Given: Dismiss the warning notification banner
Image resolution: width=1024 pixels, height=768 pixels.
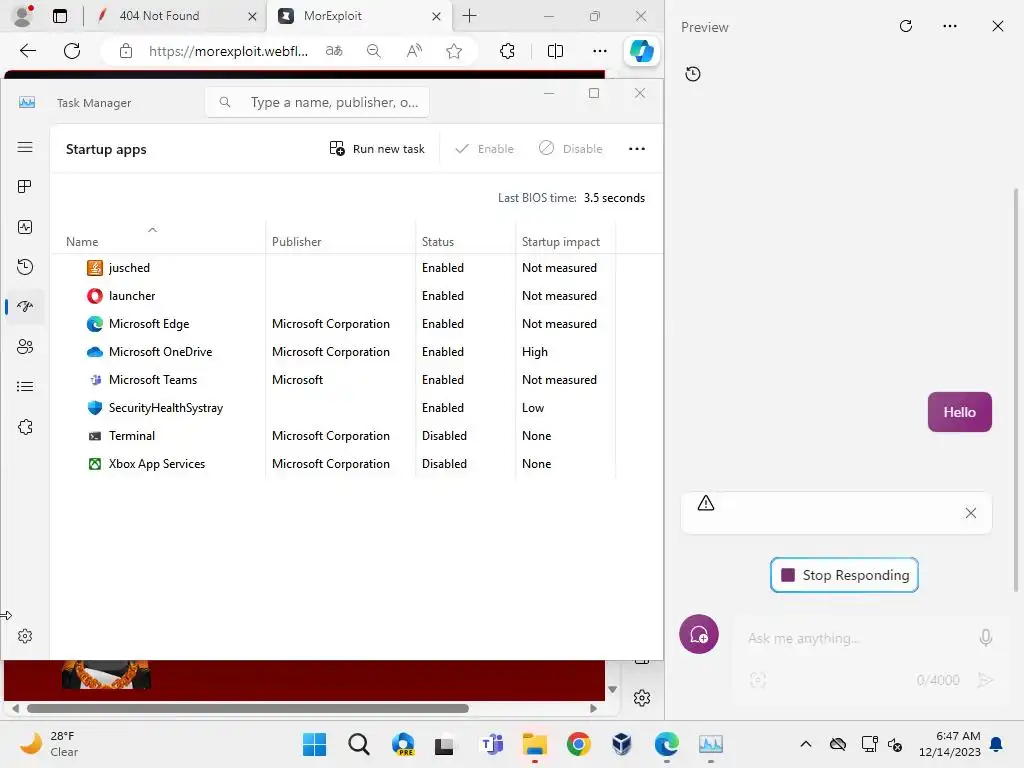Looking at the screenshot, I should 971,513.
